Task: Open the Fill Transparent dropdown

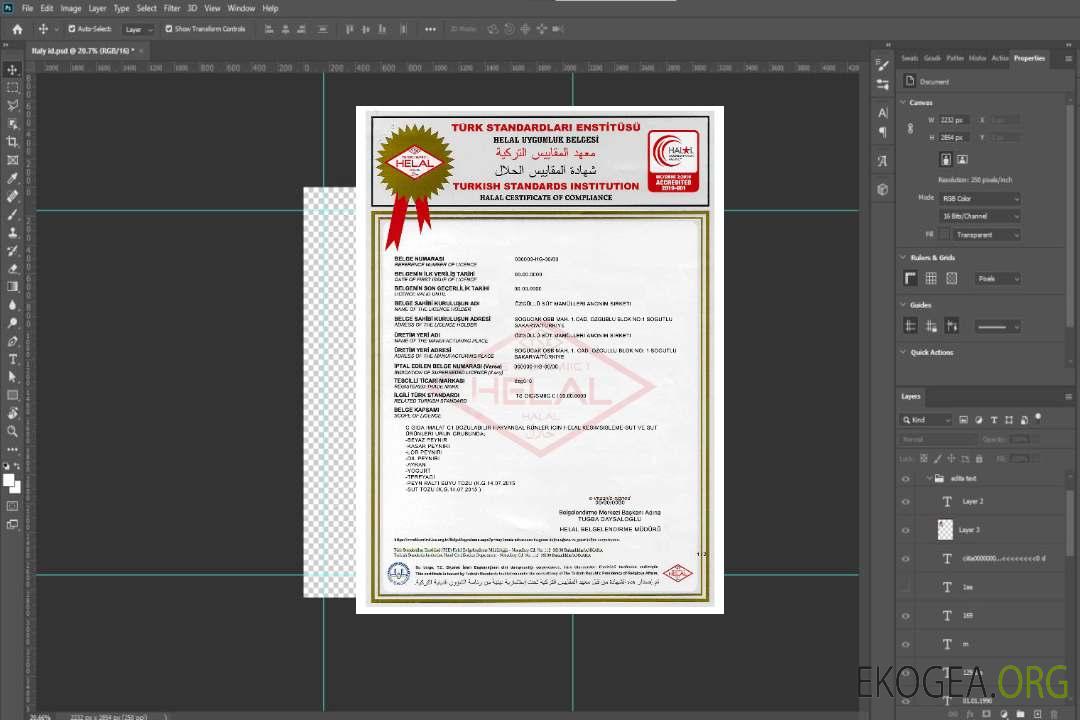Action: tap(986, 235)
